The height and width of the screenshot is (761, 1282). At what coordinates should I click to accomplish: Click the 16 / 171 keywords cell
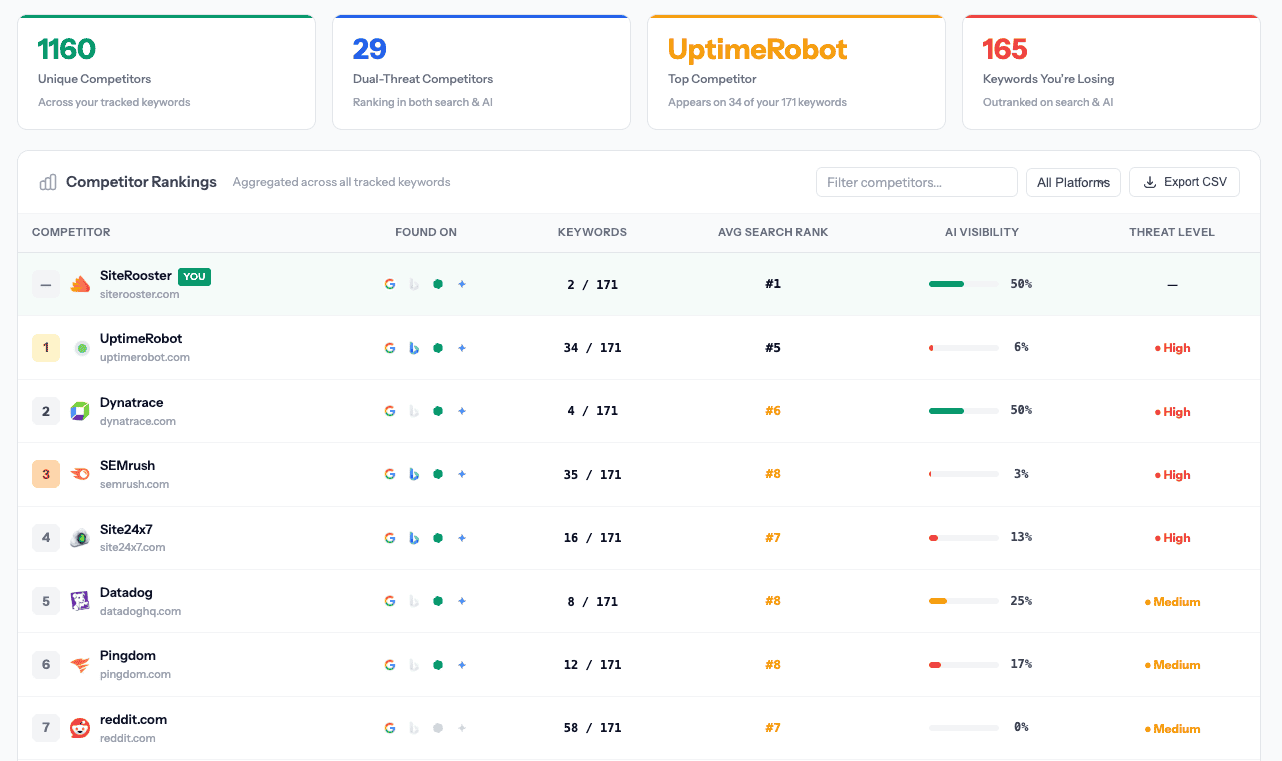[x=592, y=538]
